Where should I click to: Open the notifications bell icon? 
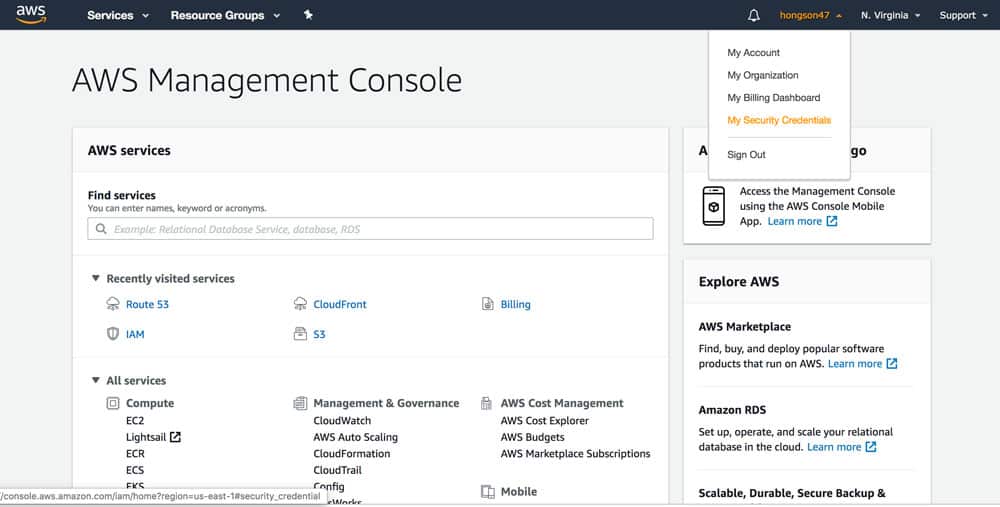(x=754, y=15)
